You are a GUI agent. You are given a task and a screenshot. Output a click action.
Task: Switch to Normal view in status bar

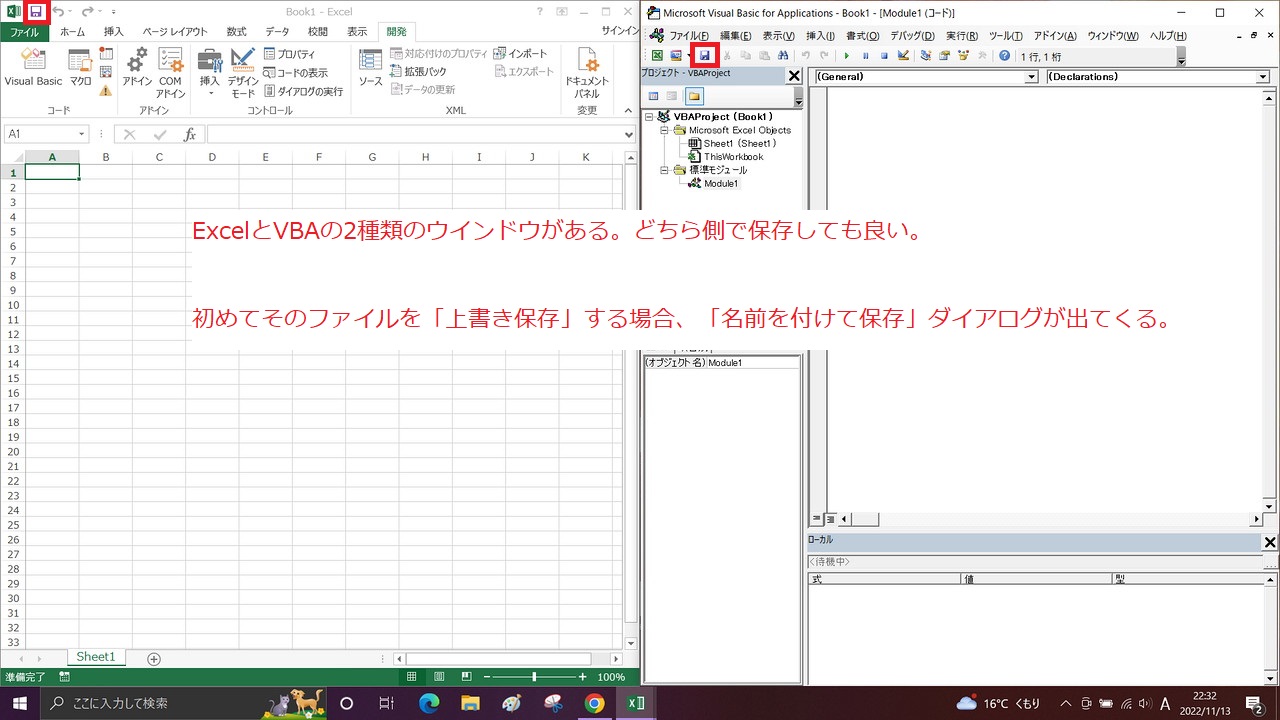click(x=412, y=677)
